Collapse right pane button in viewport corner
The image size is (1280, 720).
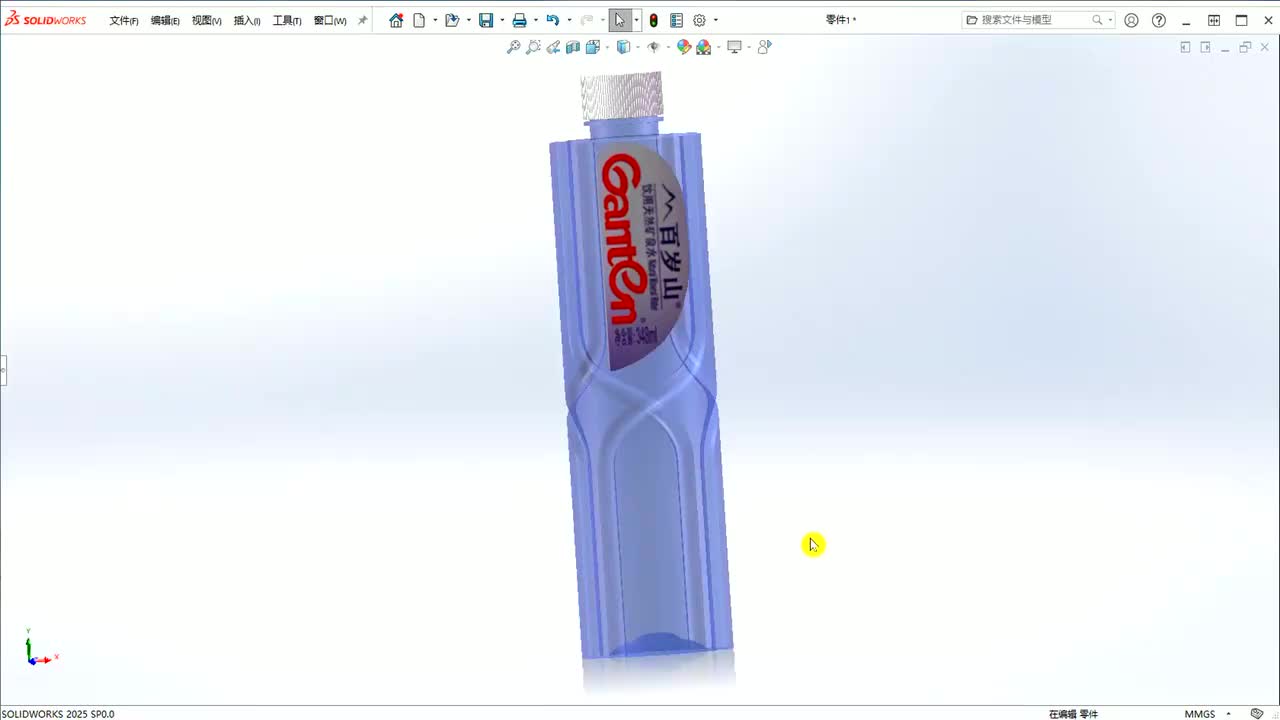[1205, 47]
